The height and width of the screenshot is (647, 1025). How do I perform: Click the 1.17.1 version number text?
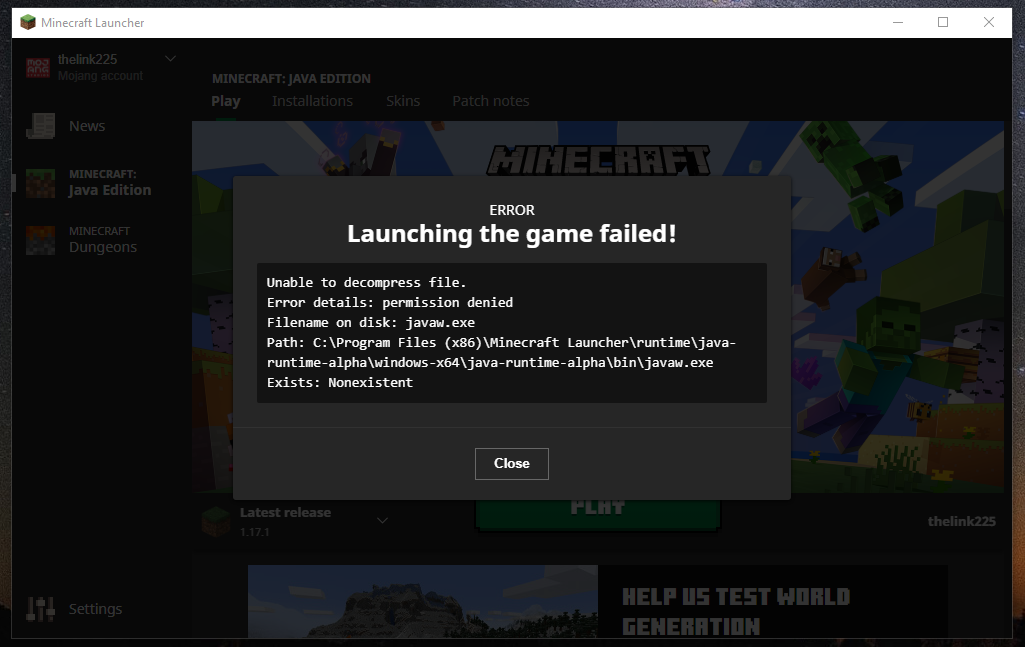[x=254, y=532]
